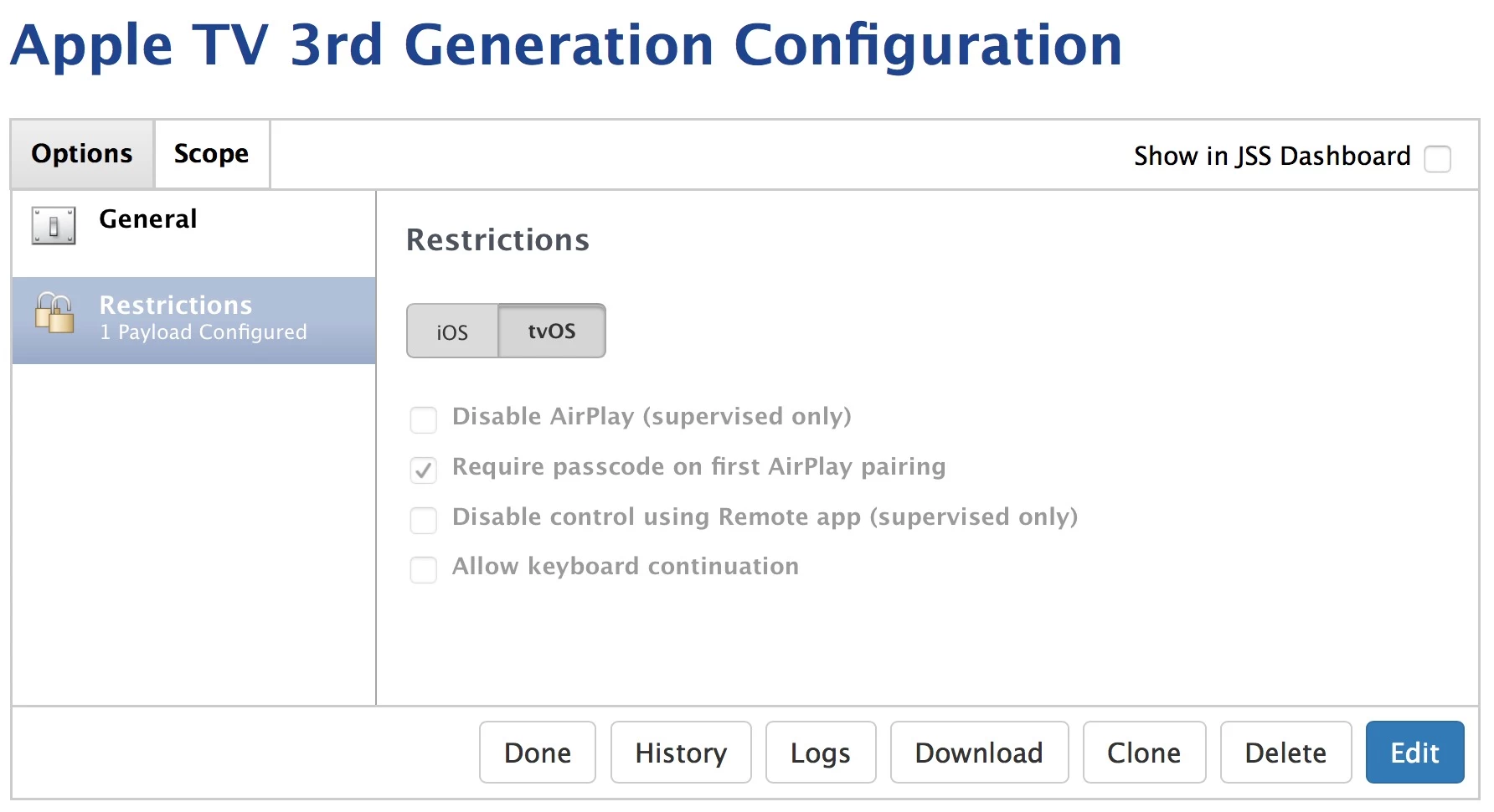Check Disable AirPlay (supervised only)

(424, 419)
